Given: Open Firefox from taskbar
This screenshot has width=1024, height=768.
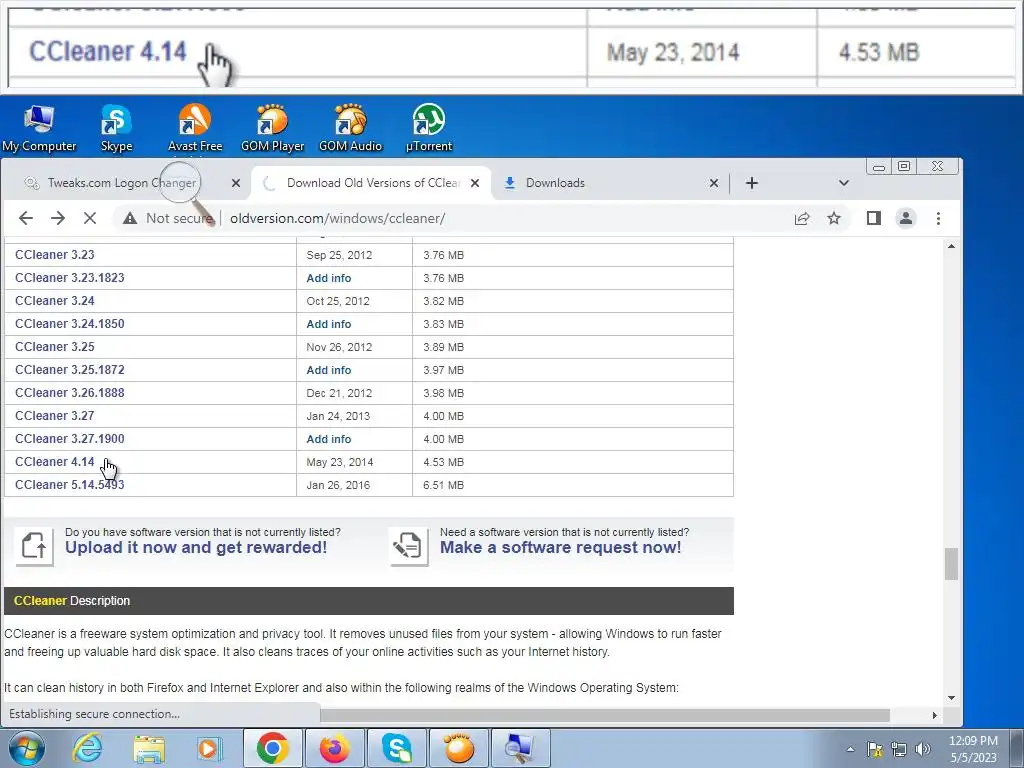Looking at the screenshot, I should [x=334, y=748].
